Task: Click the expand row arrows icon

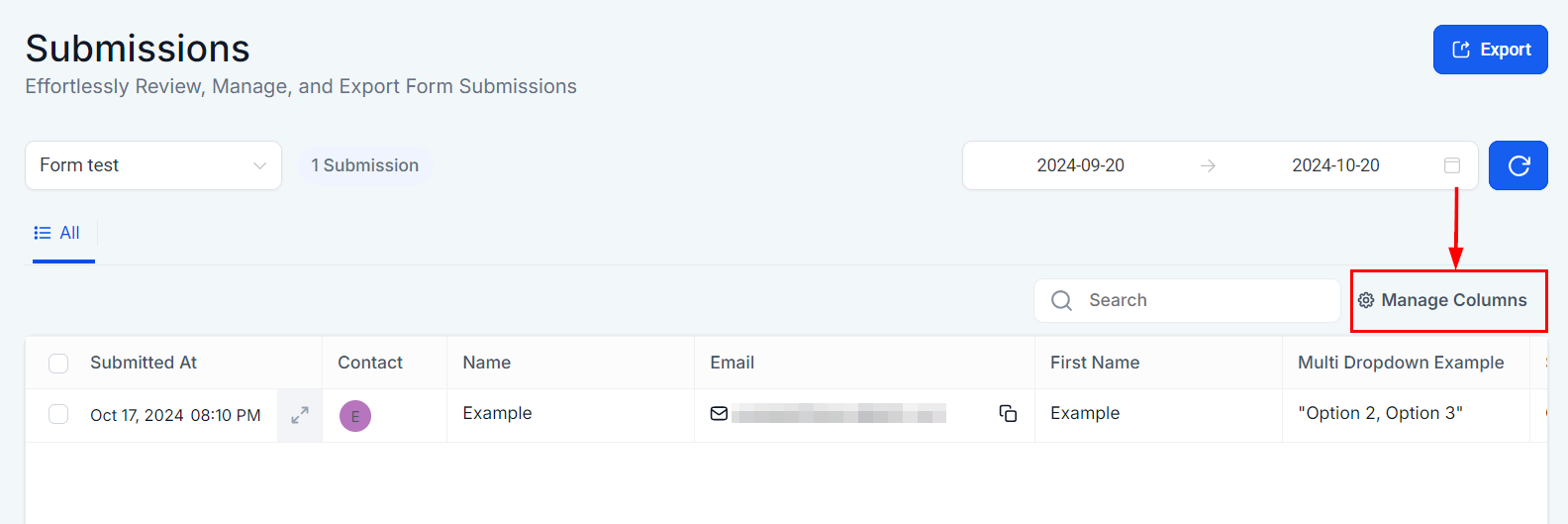Action: click(x=300, y=415)
